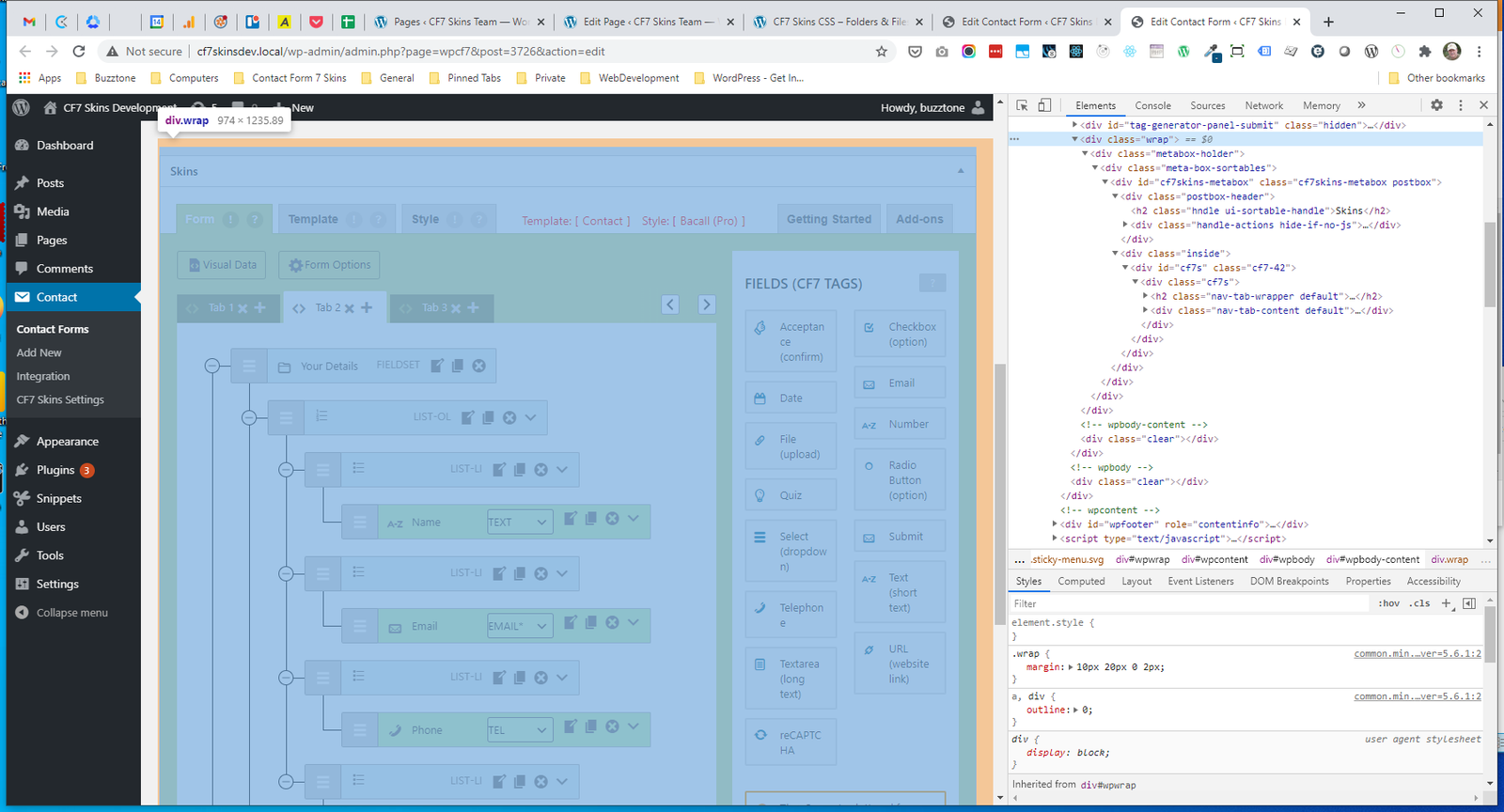Expand nav-tab-content default div node
Viewport: 1504px width, 812px height.
[x=1146, y=310]
